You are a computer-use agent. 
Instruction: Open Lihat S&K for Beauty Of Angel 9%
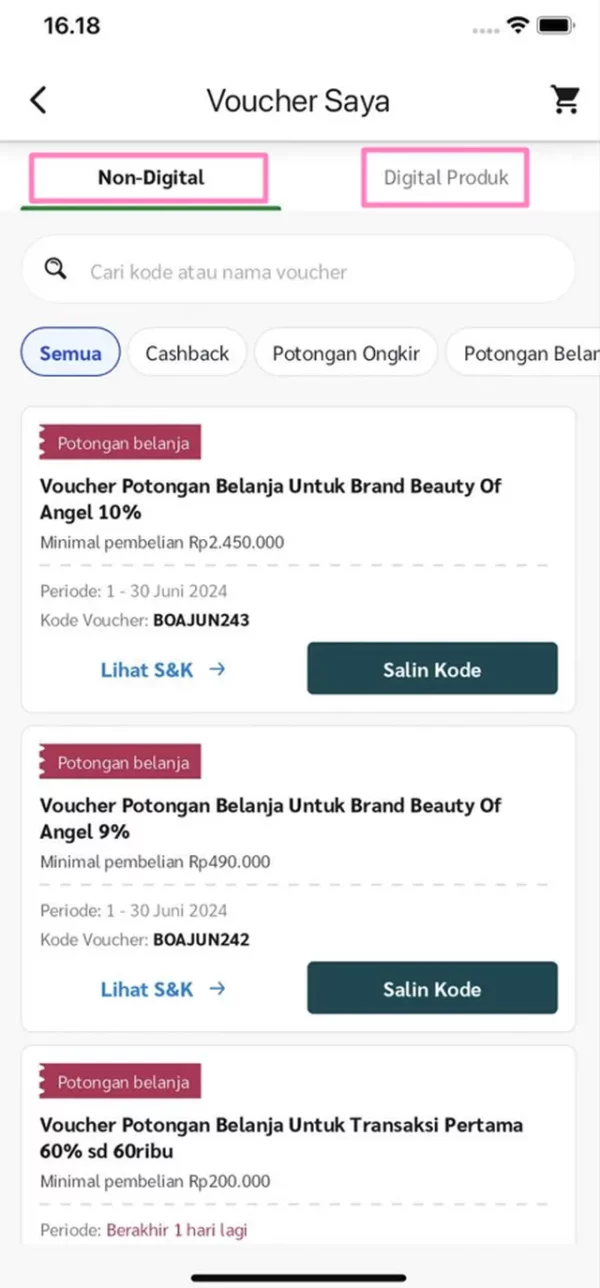(x=147, y=989)
